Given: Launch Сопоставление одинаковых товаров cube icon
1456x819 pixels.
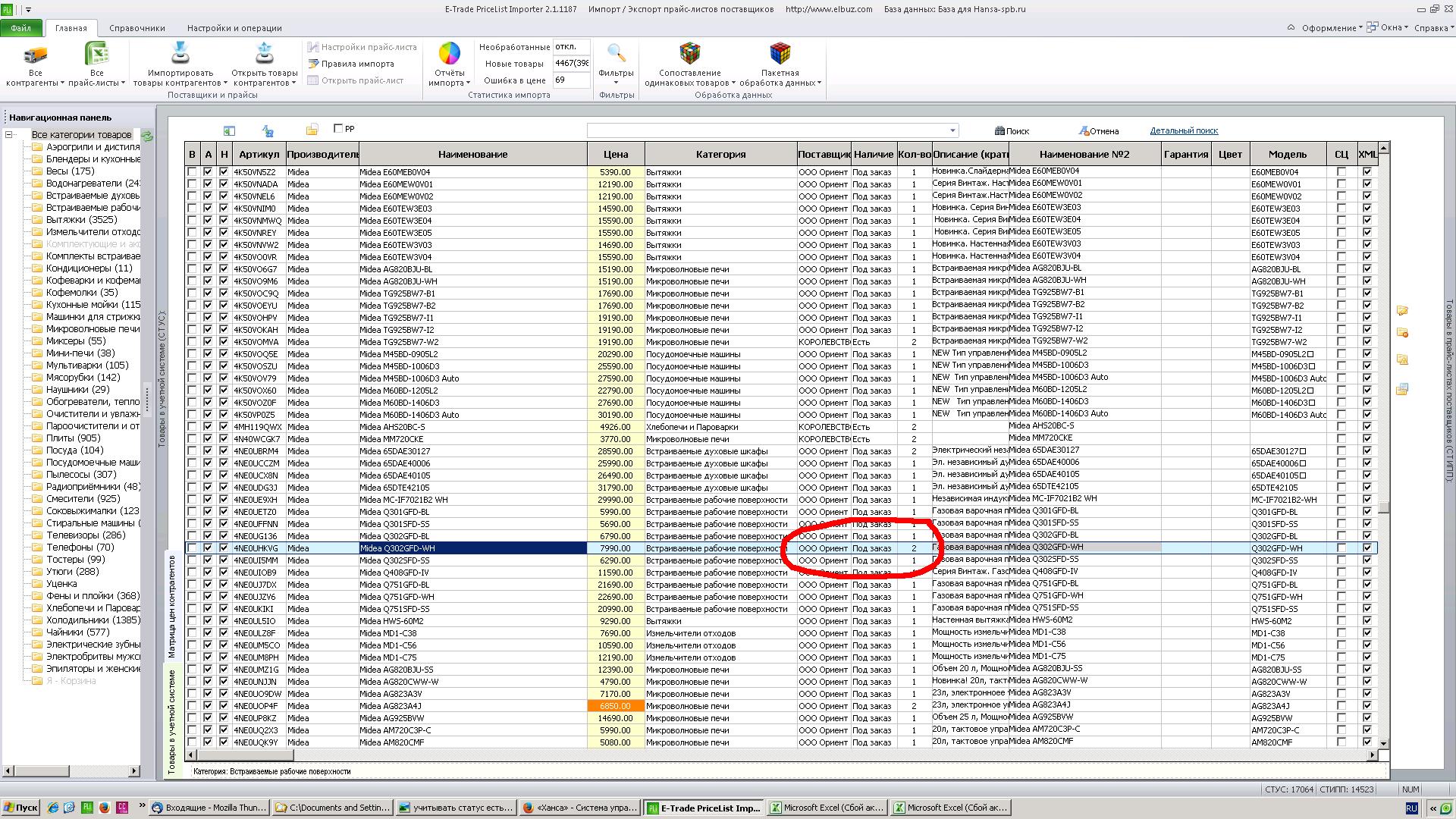Looking at the screenshot, I should click(x=689, y=55).
